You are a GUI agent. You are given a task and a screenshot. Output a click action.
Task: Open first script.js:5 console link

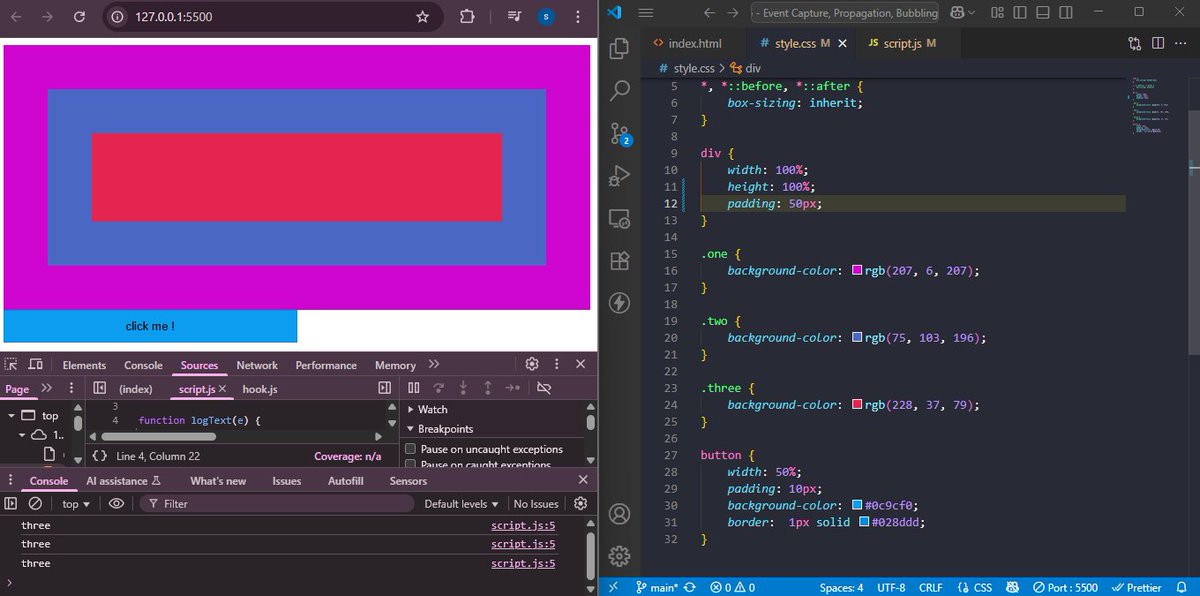pyautogui.click(x=523, y=525)
